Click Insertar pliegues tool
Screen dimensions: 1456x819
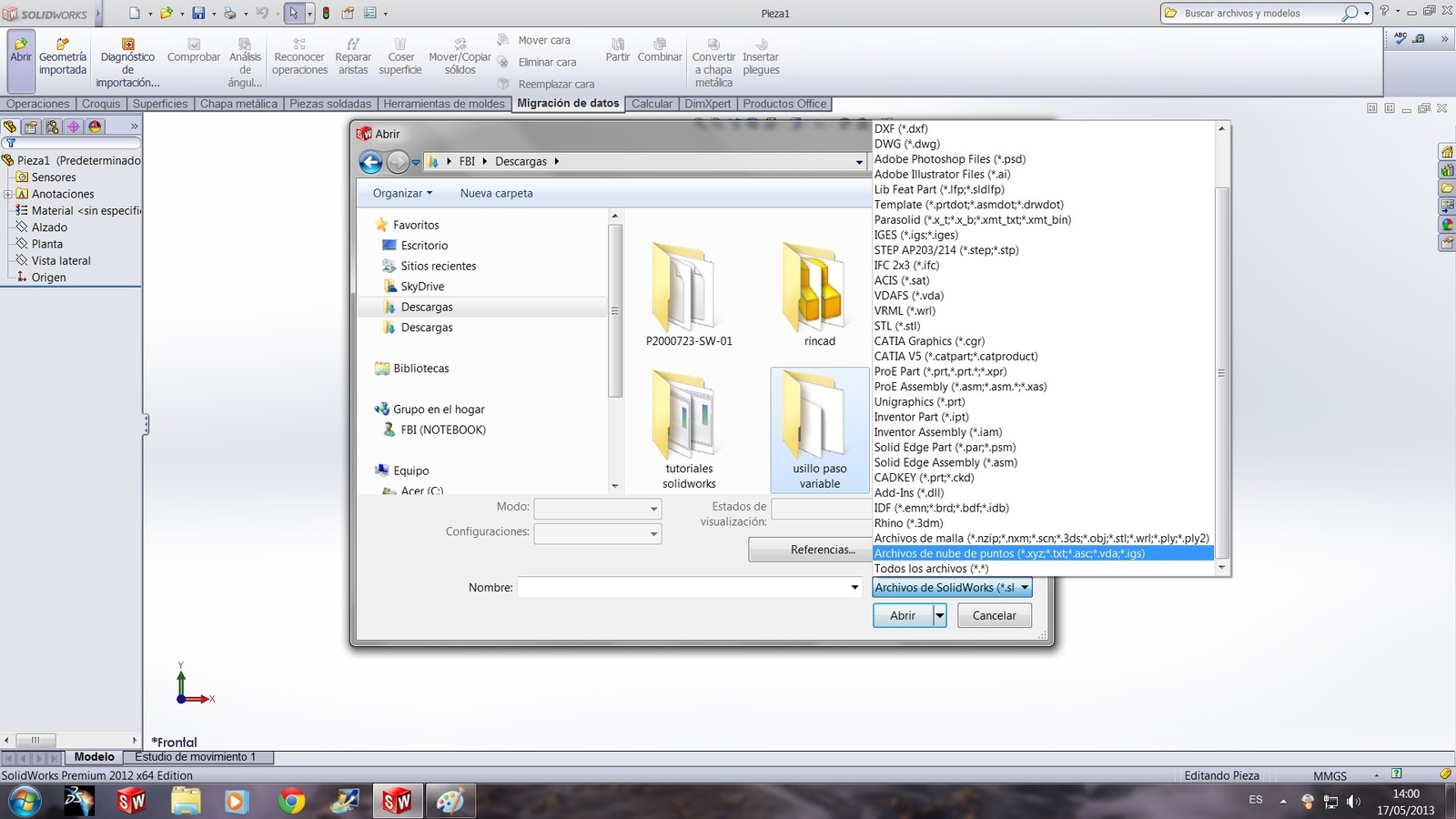[x=761, y=56]
